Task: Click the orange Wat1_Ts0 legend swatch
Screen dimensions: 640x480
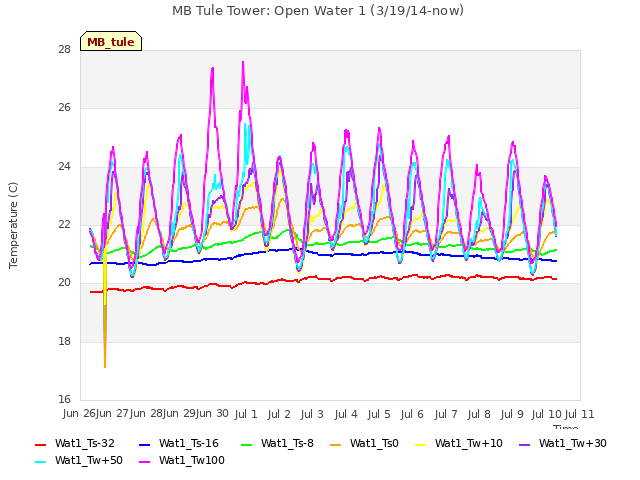Action: click(x=336, y=444)
